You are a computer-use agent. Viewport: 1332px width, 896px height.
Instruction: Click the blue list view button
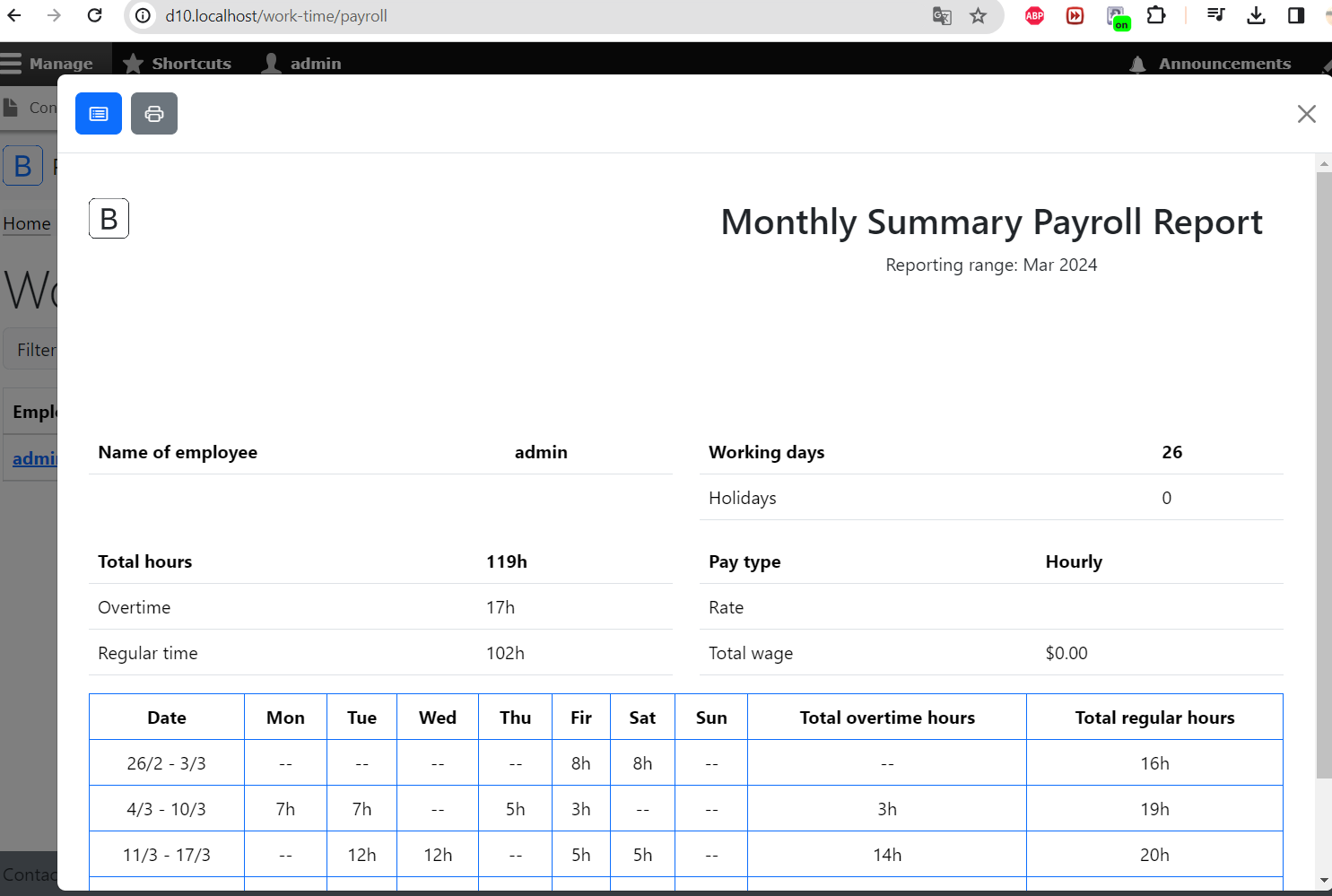(x=99, y=114)
